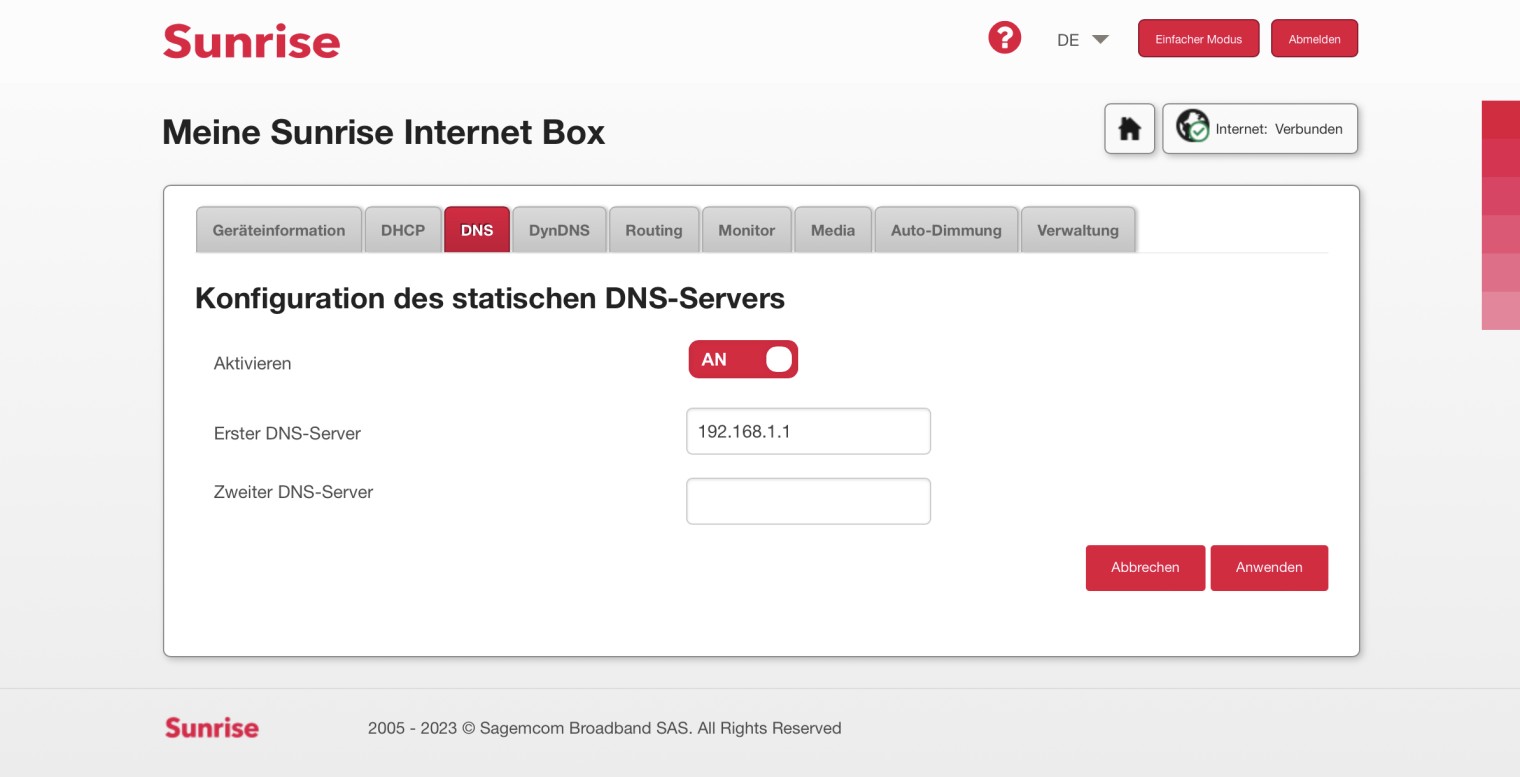This screenshot has height=777, width=1520.
Task: Click the Erster DNS-Server input field
Action: click(x=808, y=431)
